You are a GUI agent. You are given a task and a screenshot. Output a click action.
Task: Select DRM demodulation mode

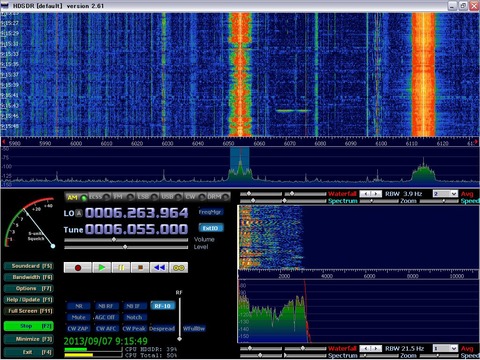point(218,197)
